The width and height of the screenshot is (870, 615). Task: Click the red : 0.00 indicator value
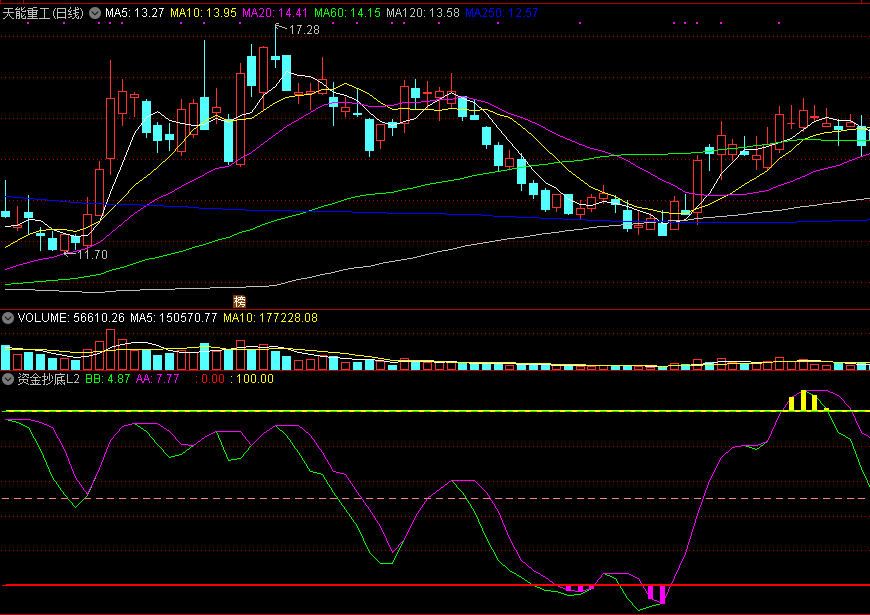pos(210,379)
